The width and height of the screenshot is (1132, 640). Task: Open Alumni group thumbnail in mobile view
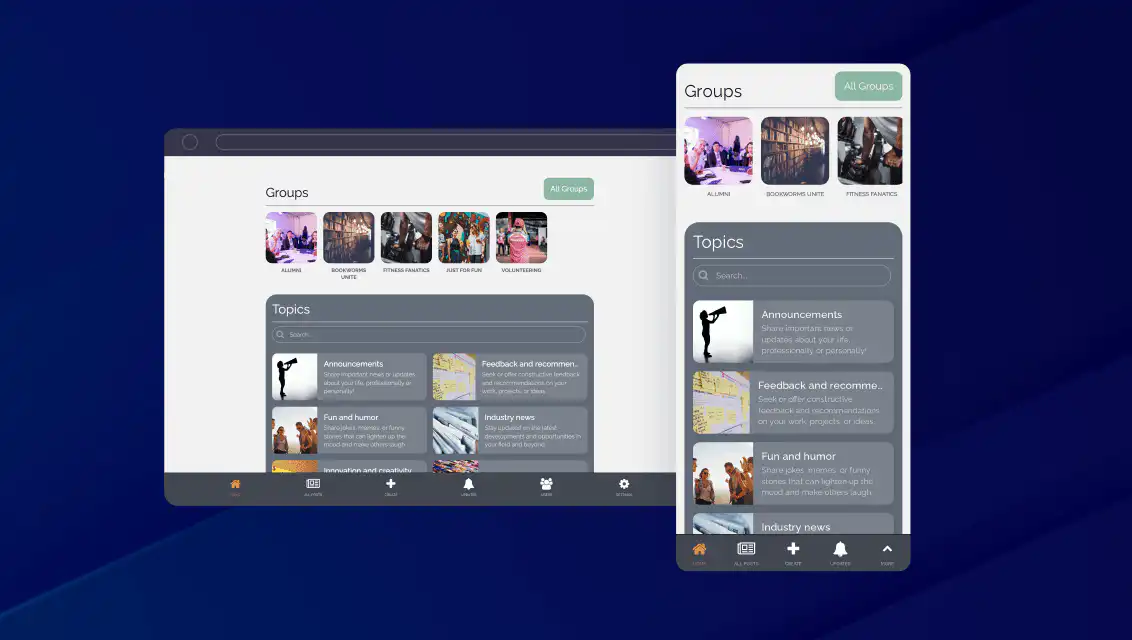[x=718, y=151]
